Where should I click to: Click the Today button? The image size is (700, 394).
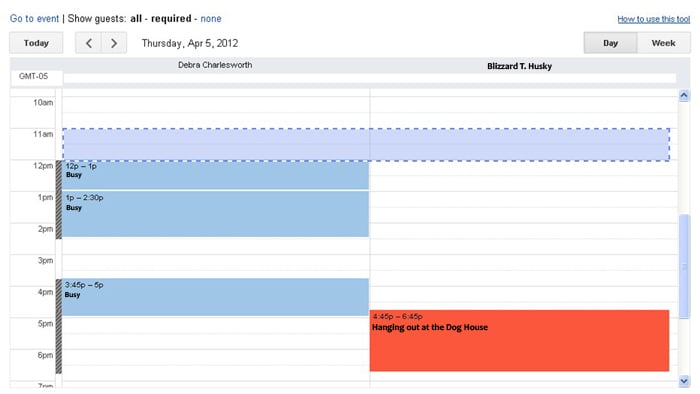click(36, 43)
